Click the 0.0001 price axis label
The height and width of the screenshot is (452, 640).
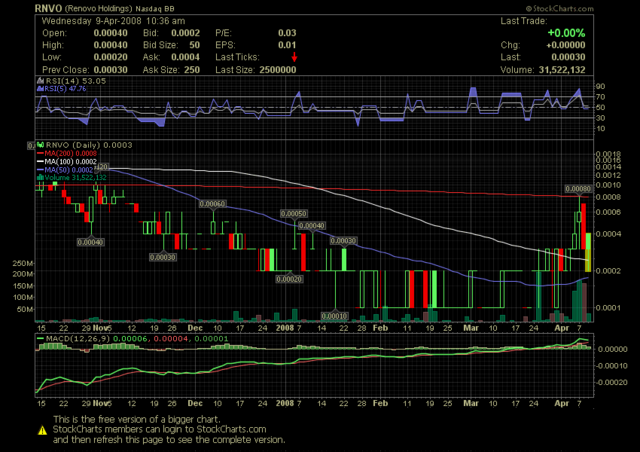pyautogui.click(x=609, y=307)
